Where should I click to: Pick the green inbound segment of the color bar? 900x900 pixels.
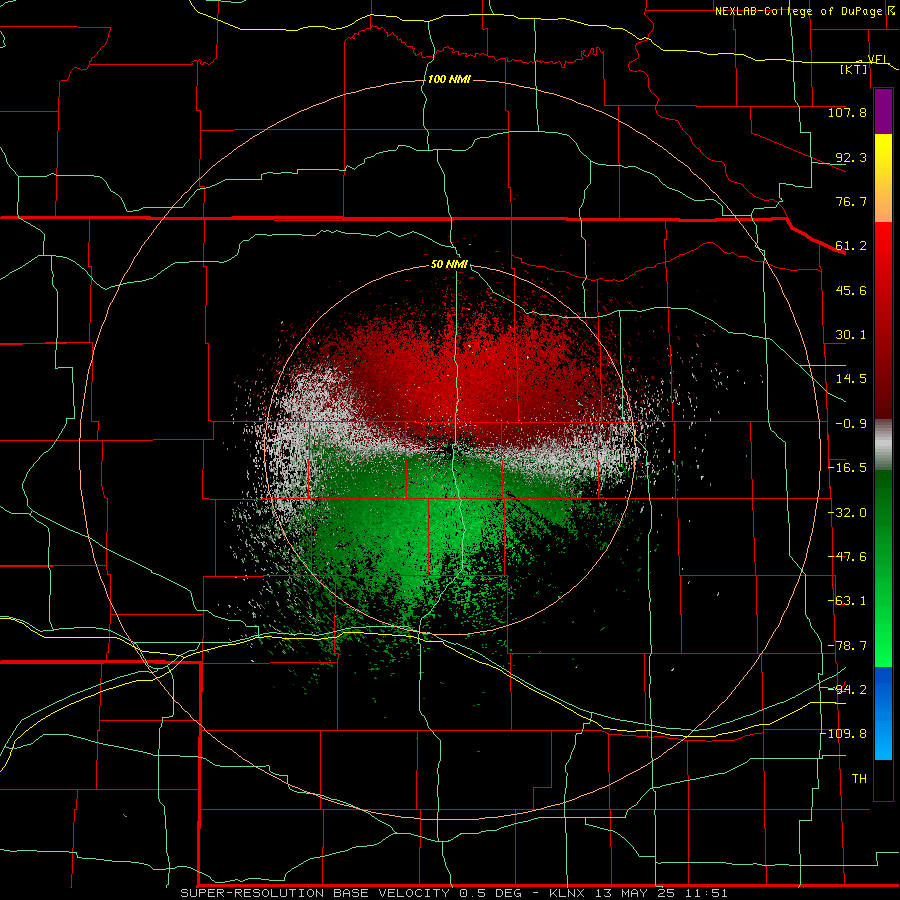pos(883,568)
